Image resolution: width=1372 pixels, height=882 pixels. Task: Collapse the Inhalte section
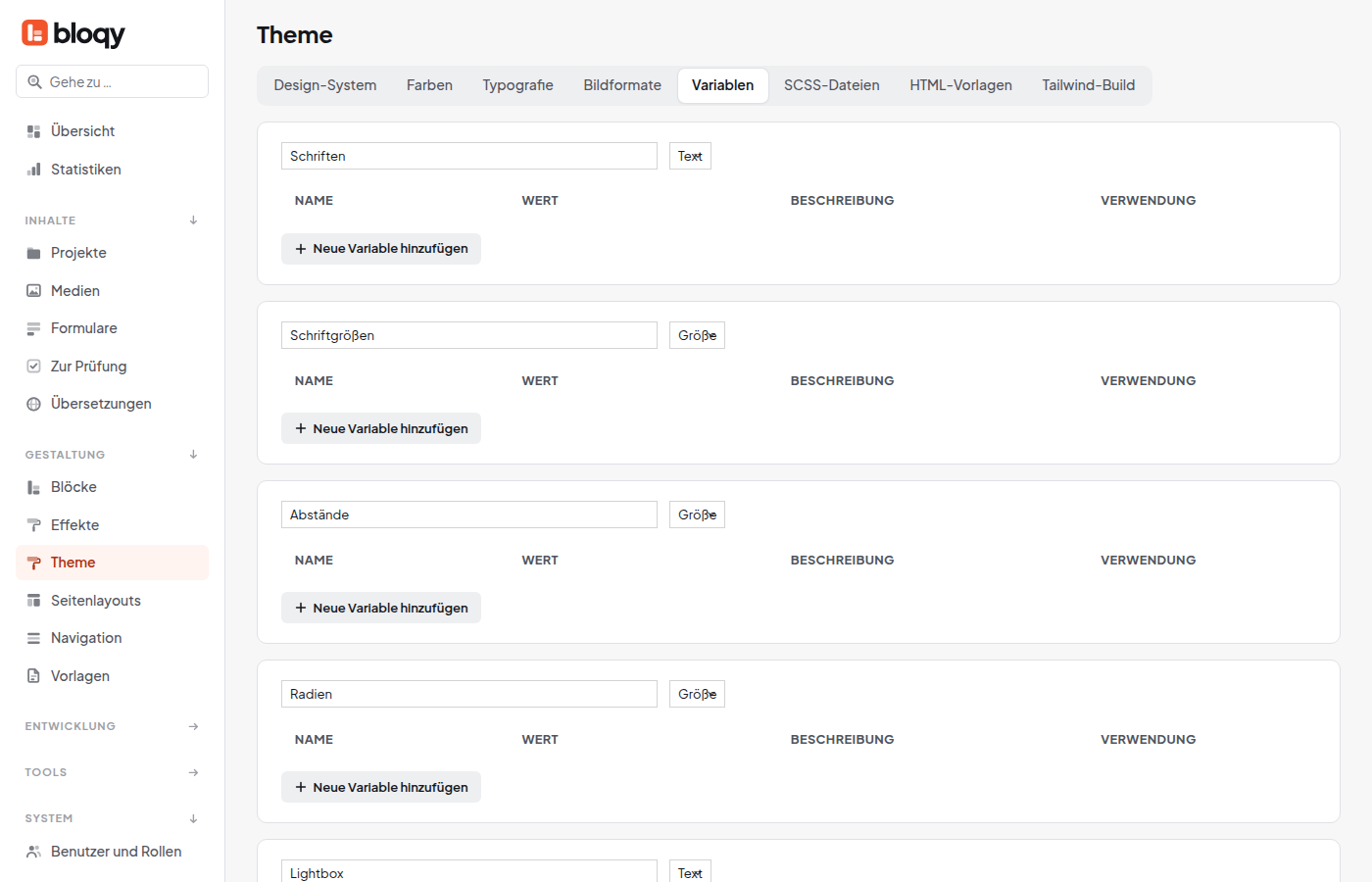[193, 220]
